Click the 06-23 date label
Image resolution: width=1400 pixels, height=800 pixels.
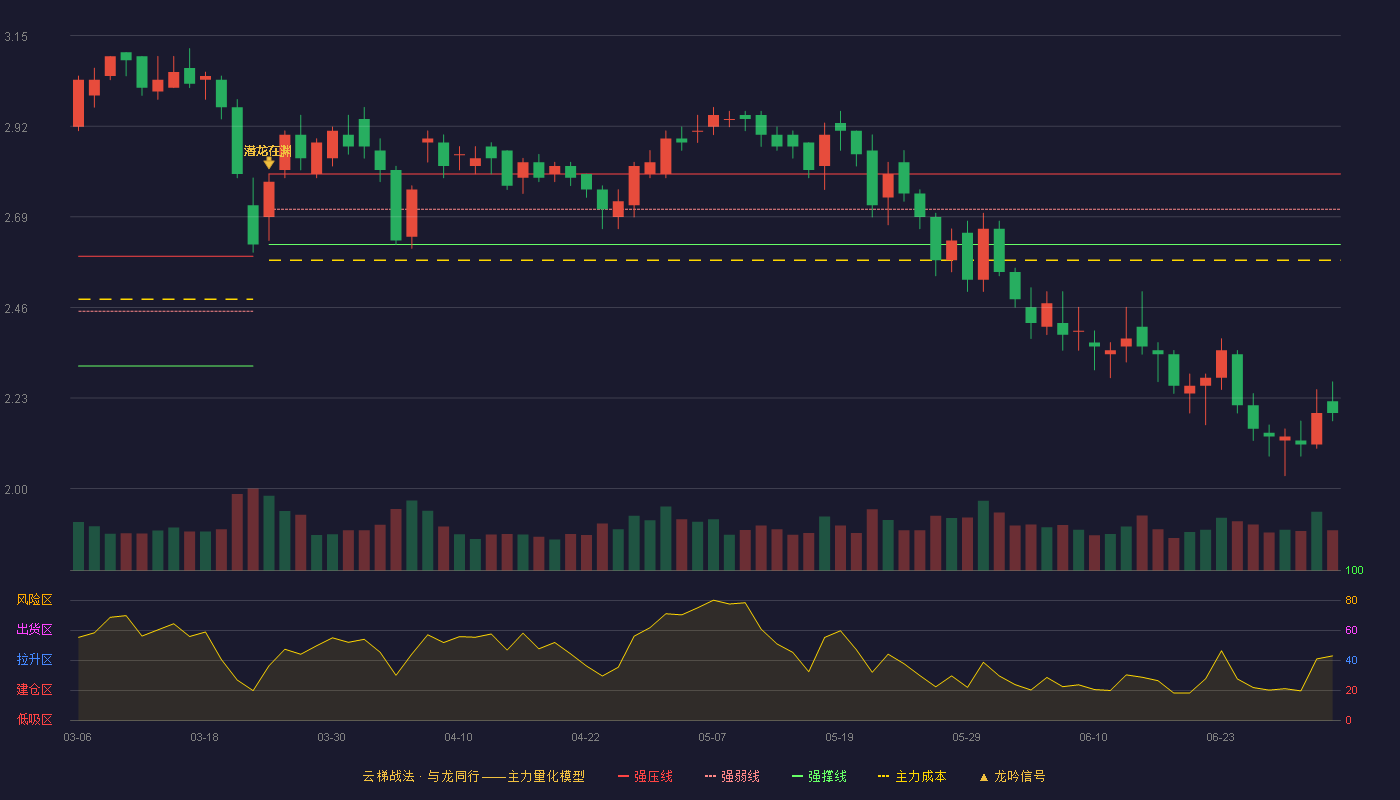[x=1220, y=737]
